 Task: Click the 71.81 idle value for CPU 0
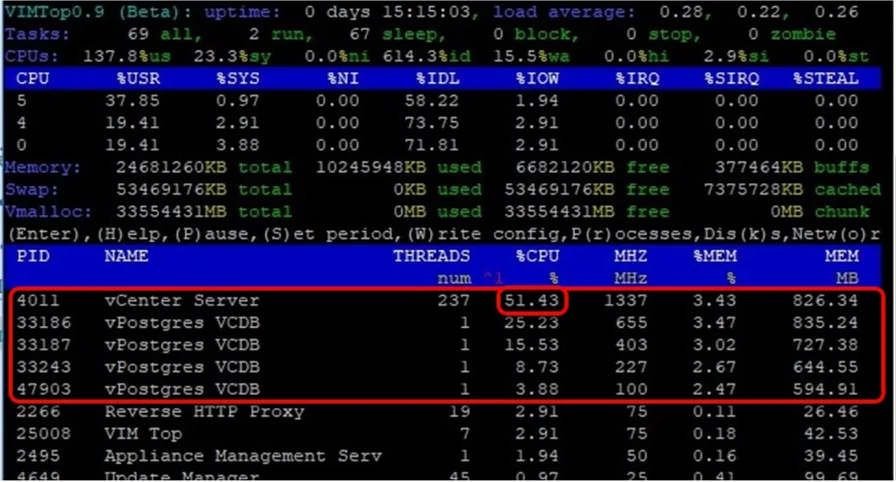point(431,145)
